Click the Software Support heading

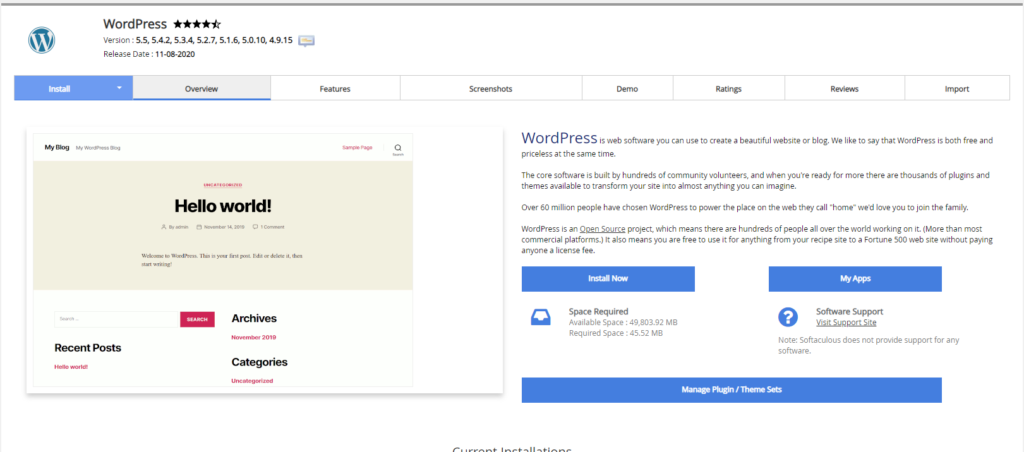tap(850, 312)
